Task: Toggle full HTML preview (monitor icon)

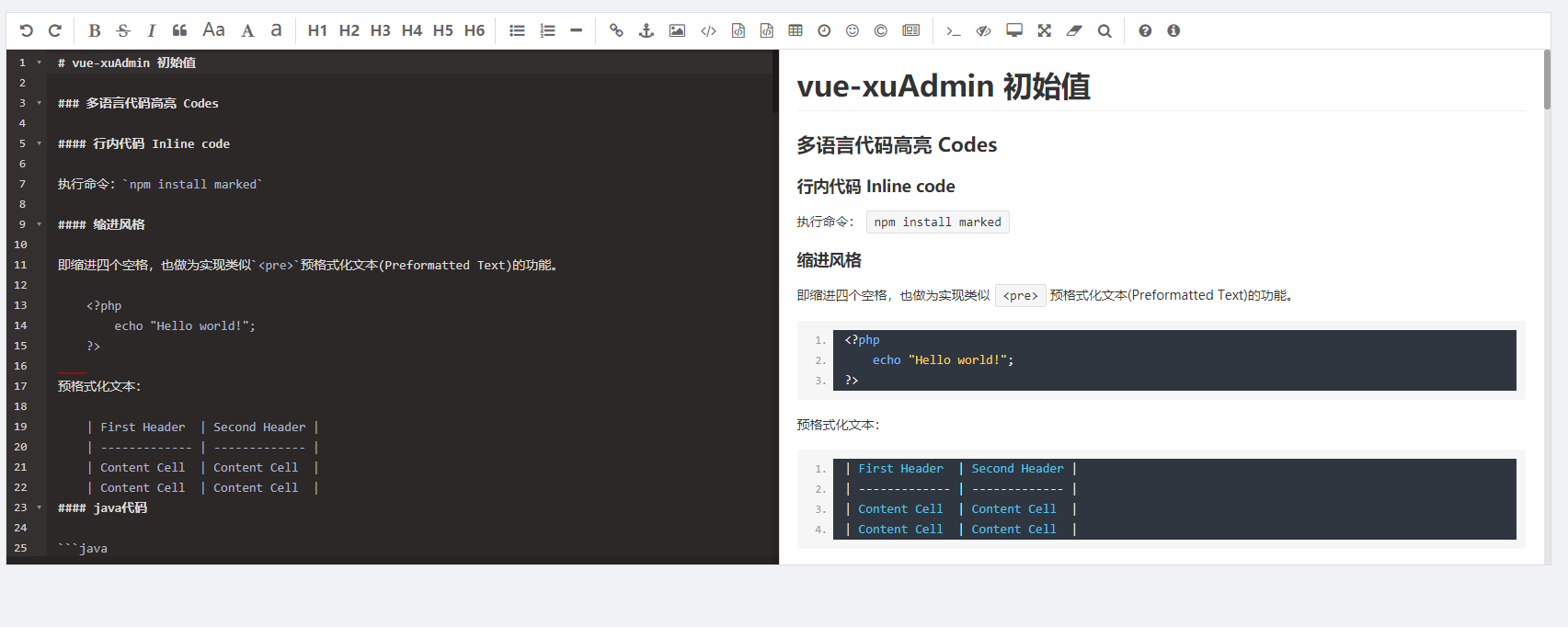Action: coord(1014,30)
